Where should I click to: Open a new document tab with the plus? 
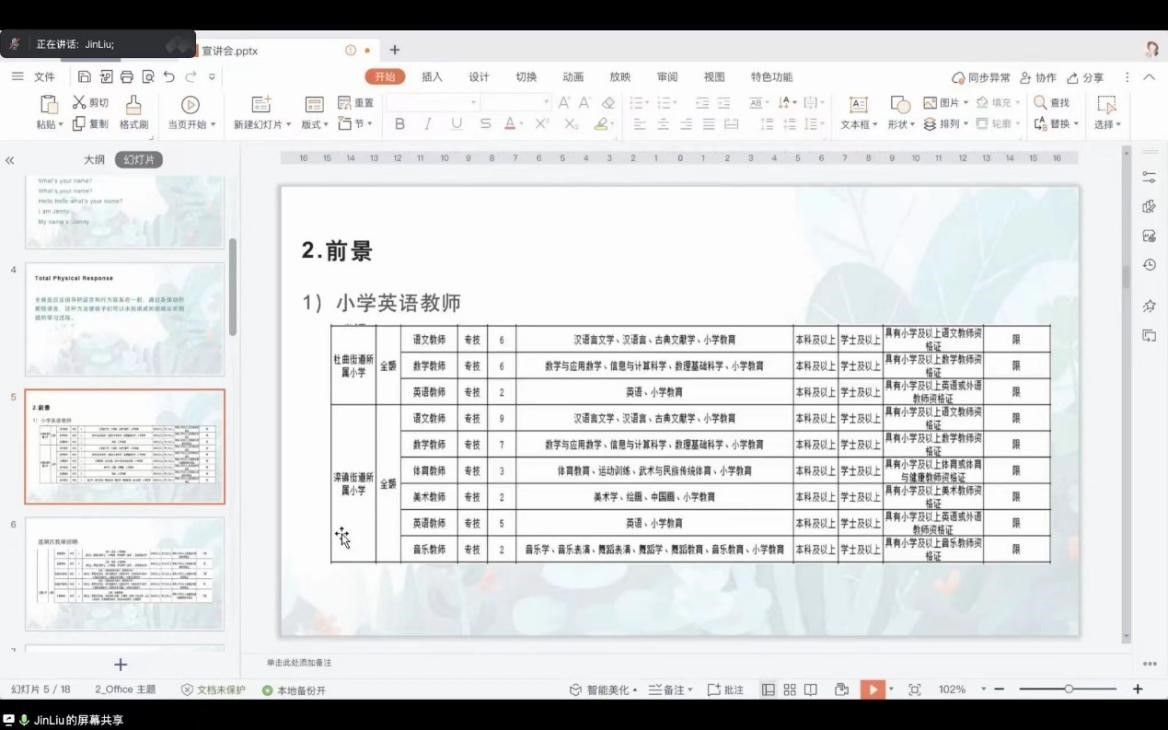[x=395, y=50]
